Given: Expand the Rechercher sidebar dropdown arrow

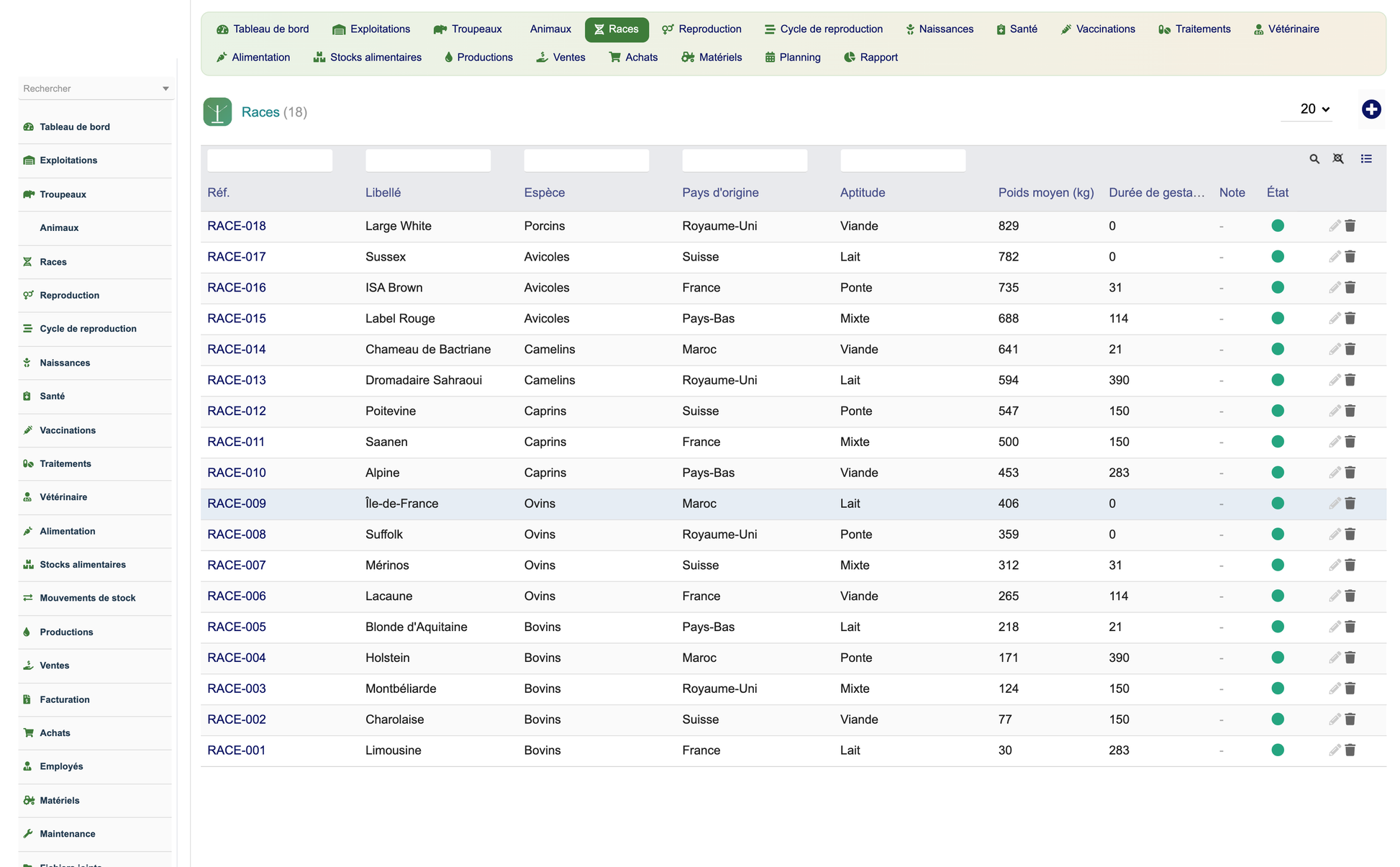Looking at the screenshot, I should coord(165,88).
